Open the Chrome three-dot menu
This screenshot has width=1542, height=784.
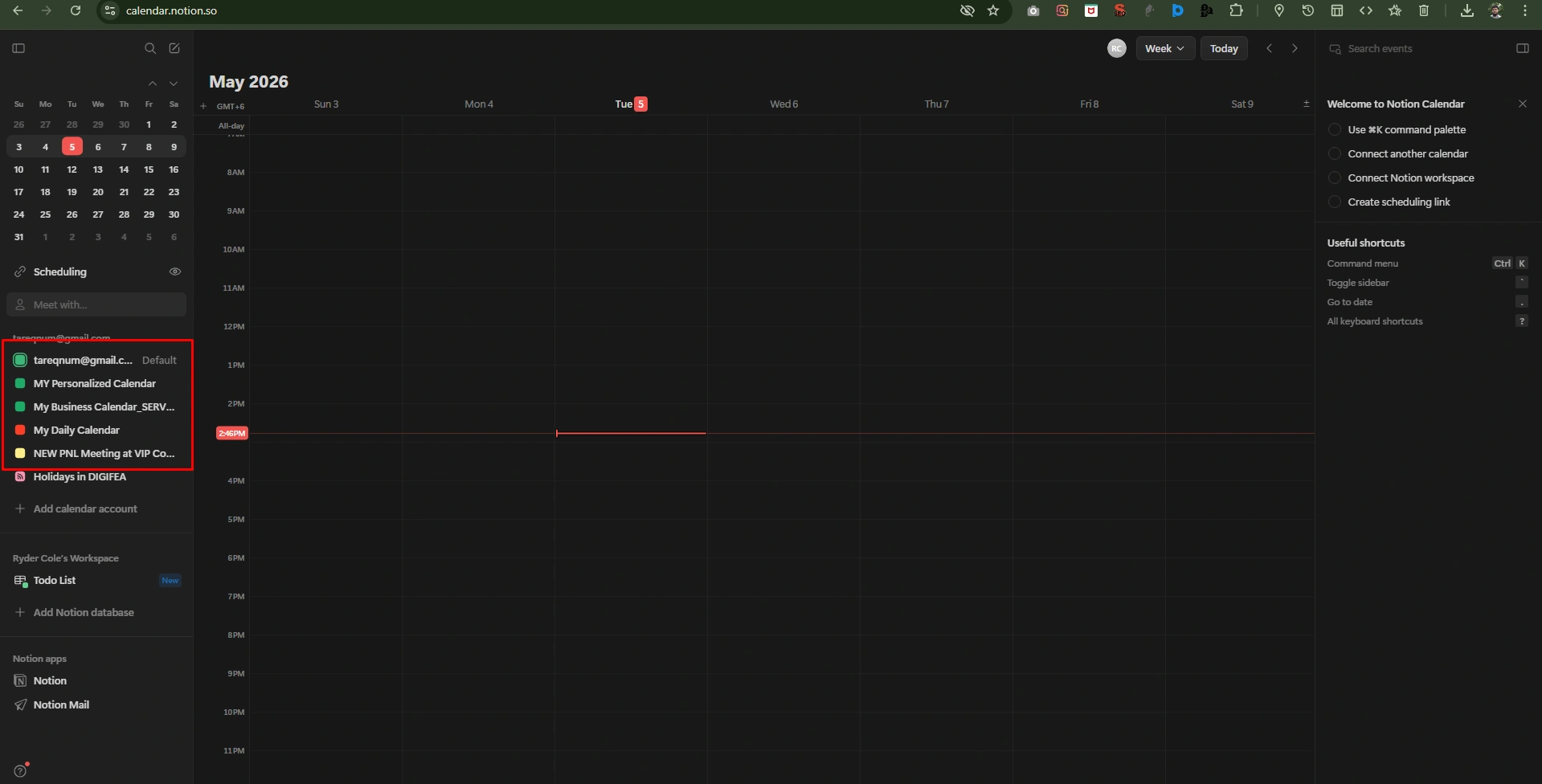click(1524, 10)
